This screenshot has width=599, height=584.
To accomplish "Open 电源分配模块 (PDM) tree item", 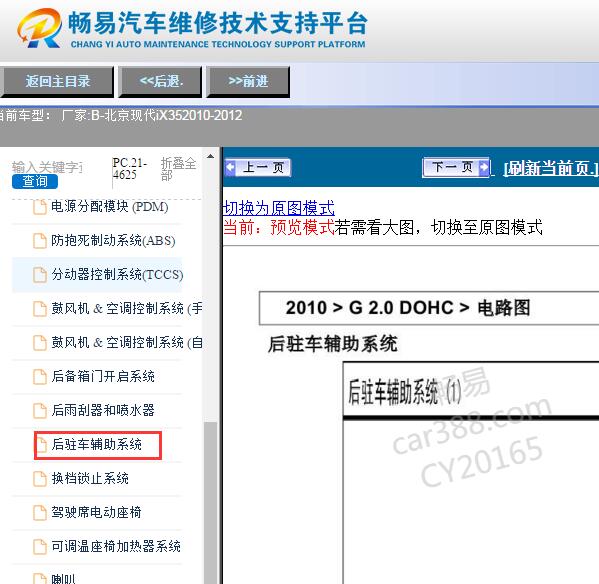I will (110, 207).
